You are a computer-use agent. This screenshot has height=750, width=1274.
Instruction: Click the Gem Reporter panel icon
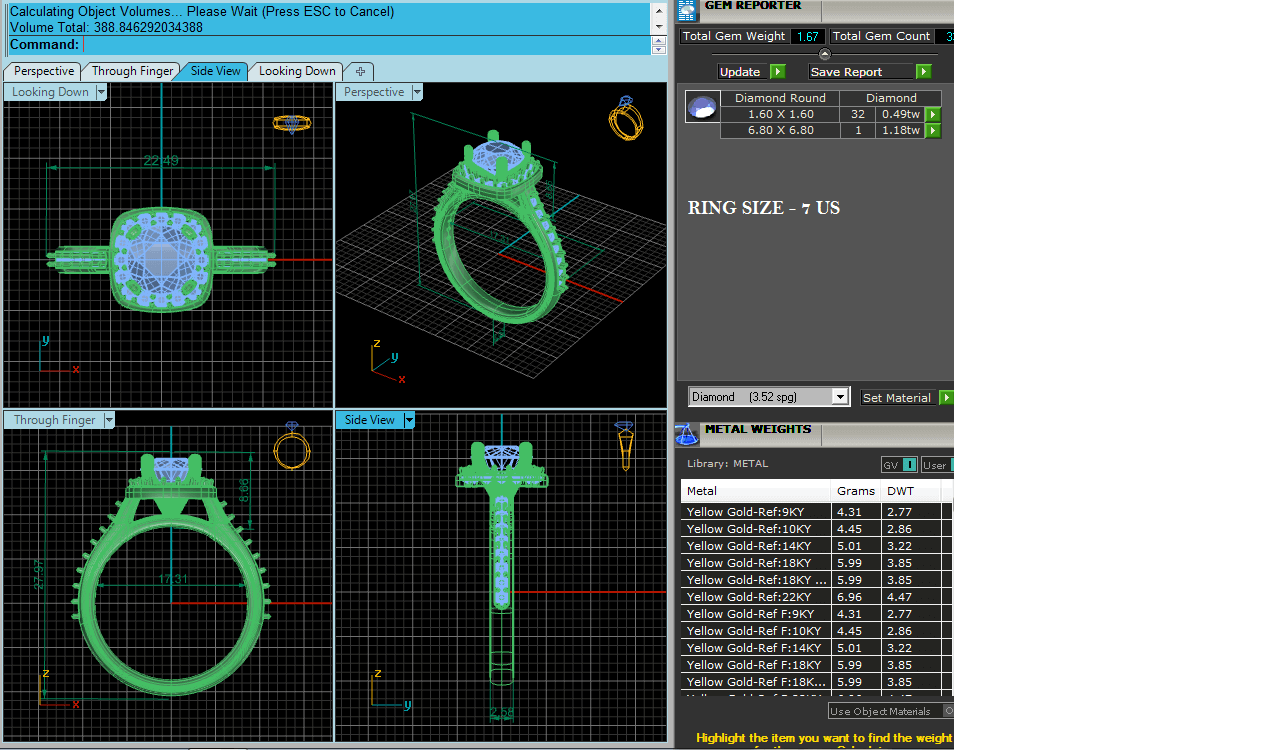(687, 11)
